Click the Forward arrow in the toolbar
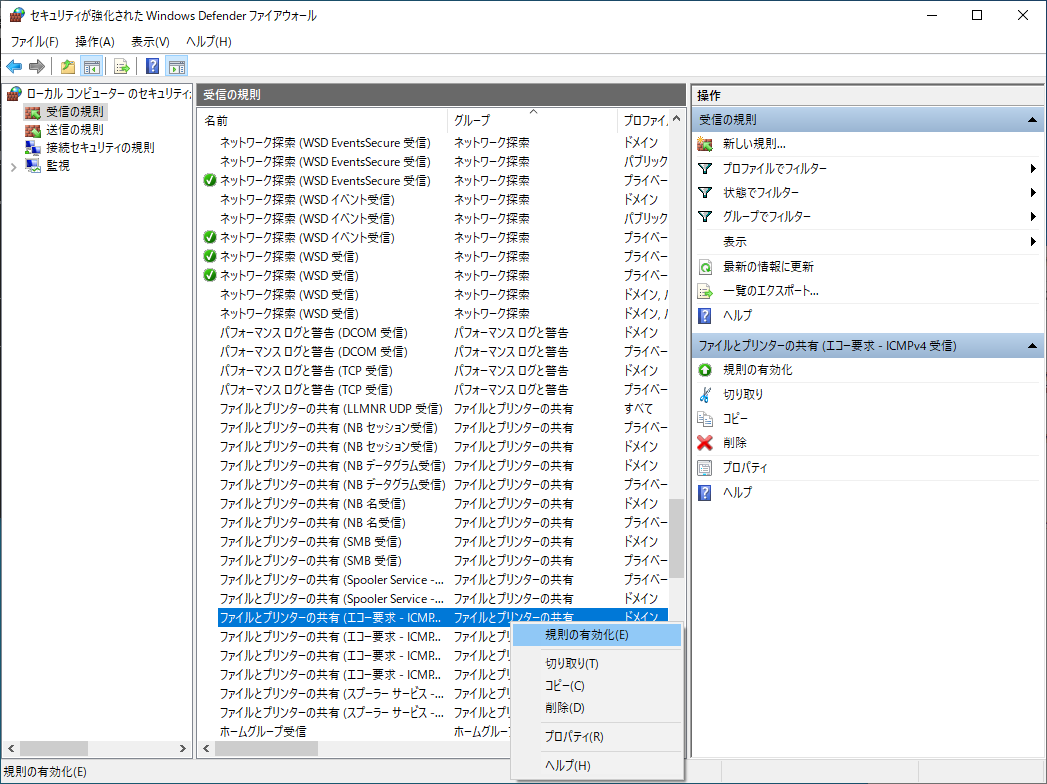The height and width of the screenshot is (784, 1047). [37, 66]
